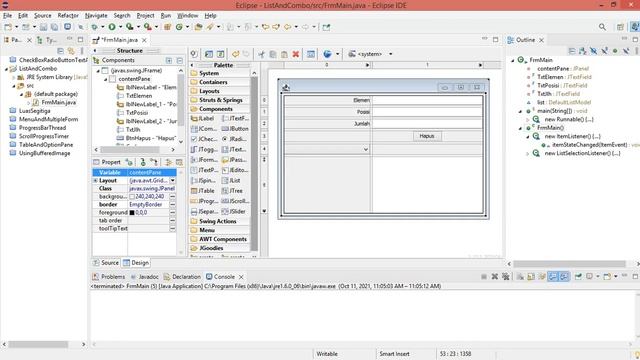Toggle Hide Fields in Outline toolbar
The width and height of the screenshot is (640, 360).
593,51
